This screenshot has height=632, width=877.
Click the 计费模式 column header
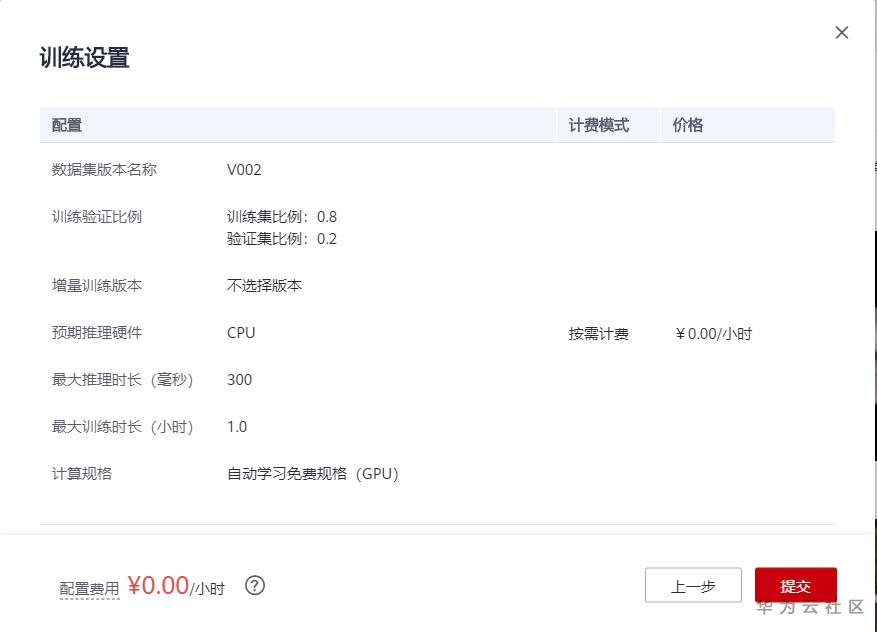(599, 124)
